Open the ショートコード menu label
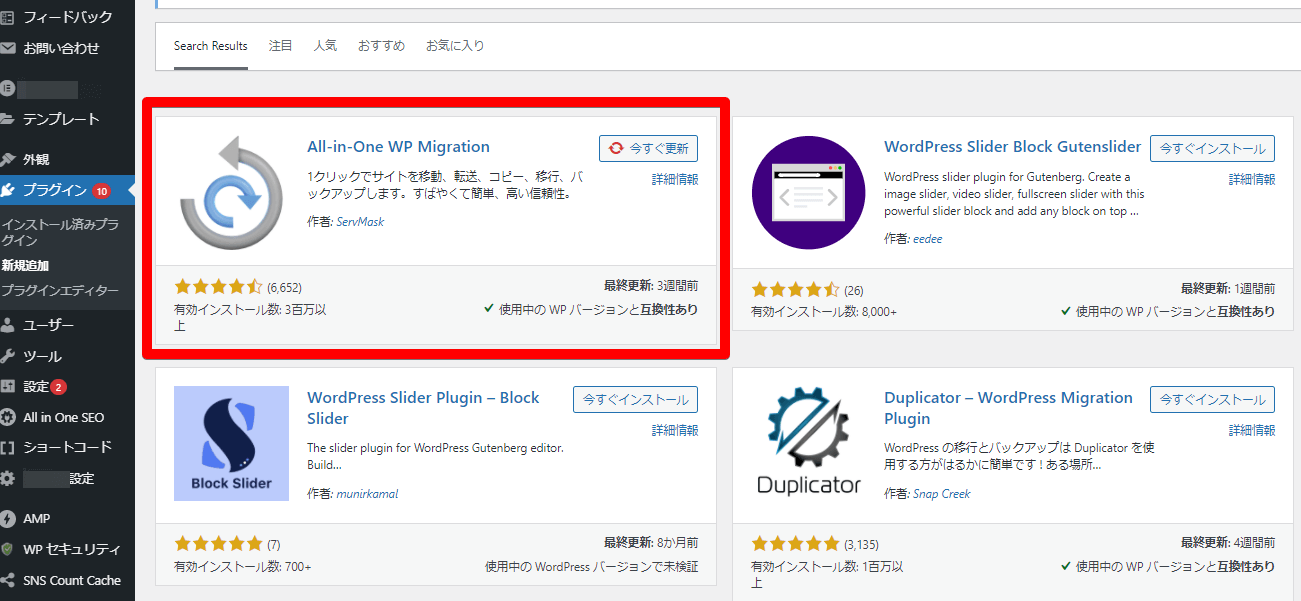The width and height of the screenshot is (1301, 601). pos(67,447)
